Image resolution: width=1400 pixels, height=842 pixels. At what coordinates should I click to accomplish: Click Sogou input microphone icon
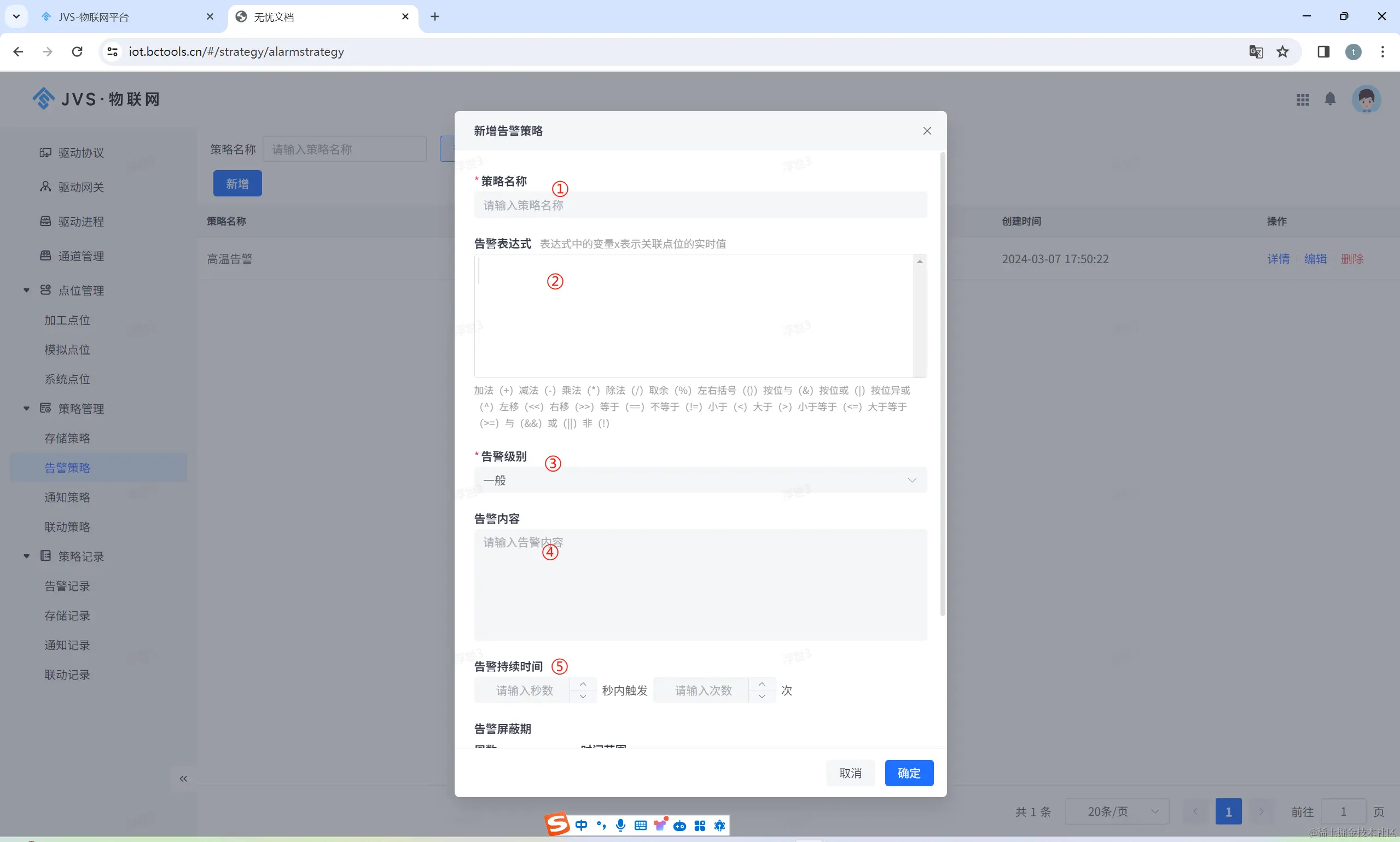click(x=620, y=825)
